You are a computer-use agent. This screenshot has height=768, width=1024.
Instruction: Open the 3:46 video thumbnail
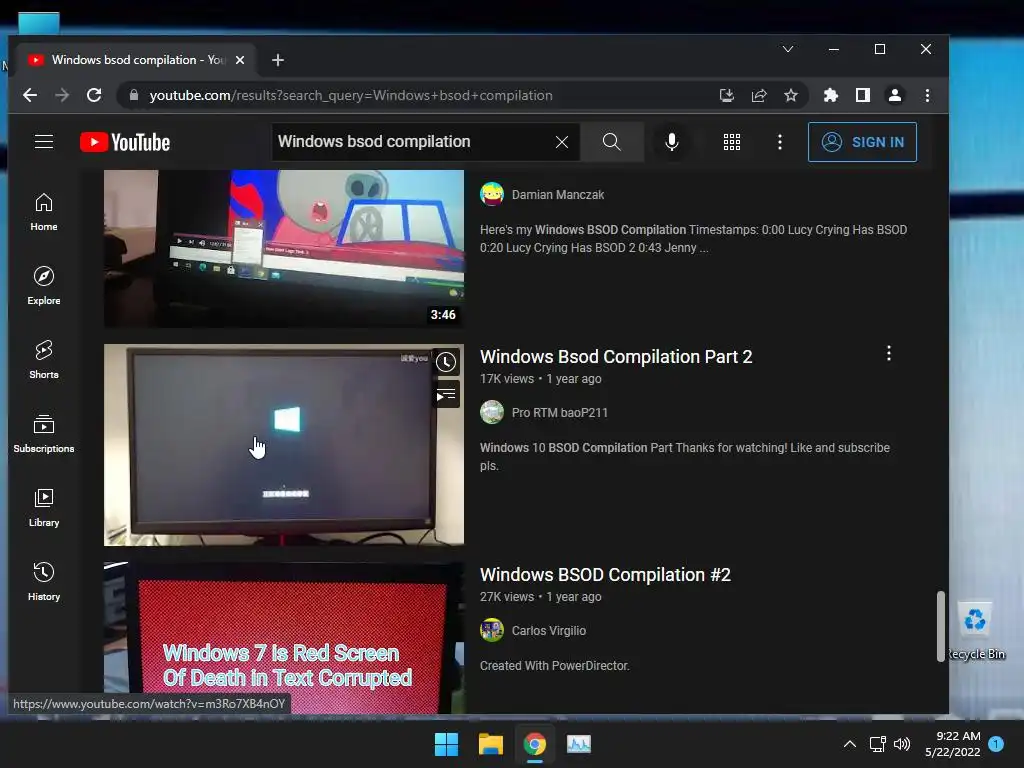(x=283, y=248)
